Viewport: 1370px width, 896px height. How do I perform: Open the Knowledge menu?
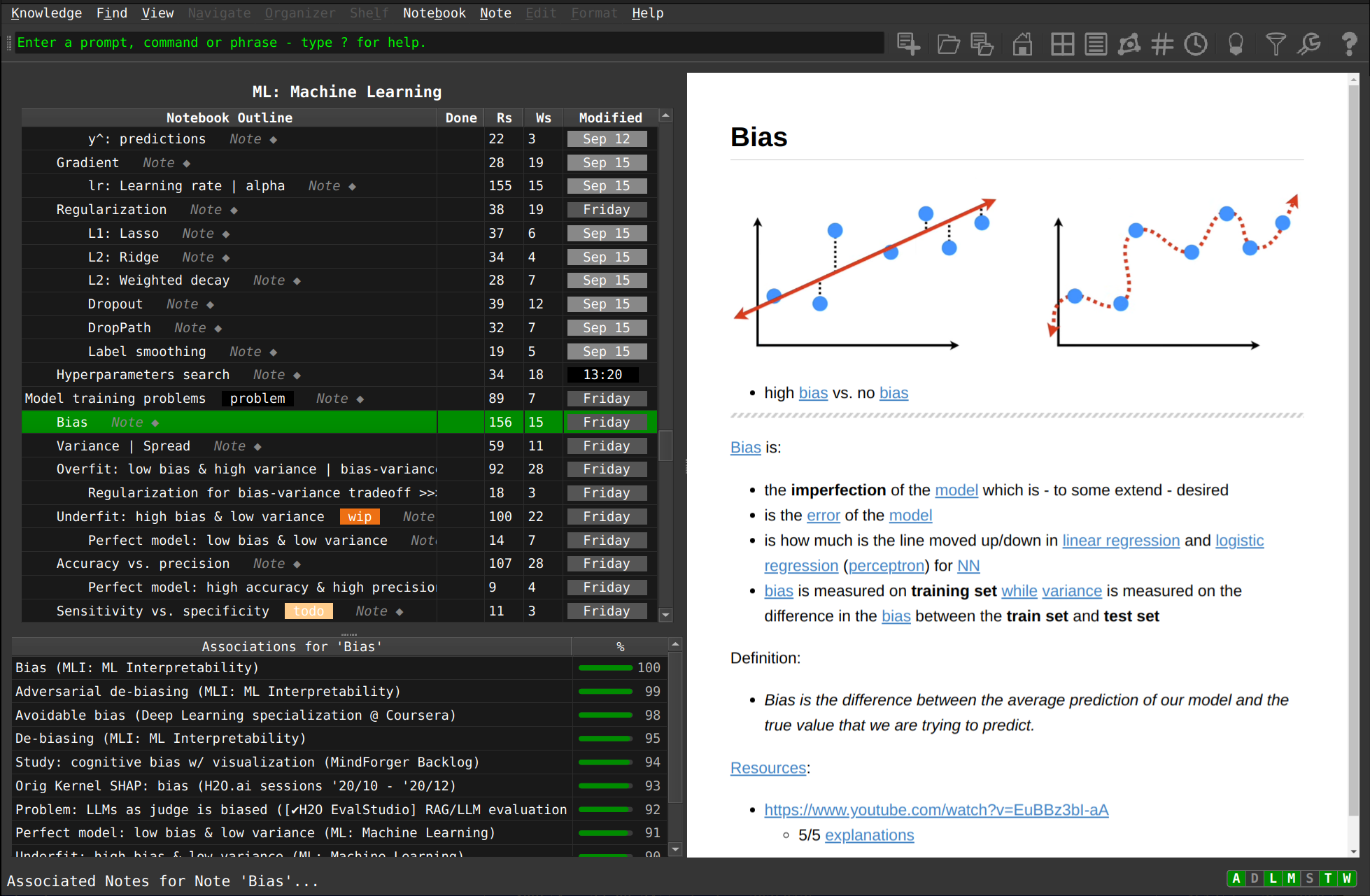pos(46,13)
